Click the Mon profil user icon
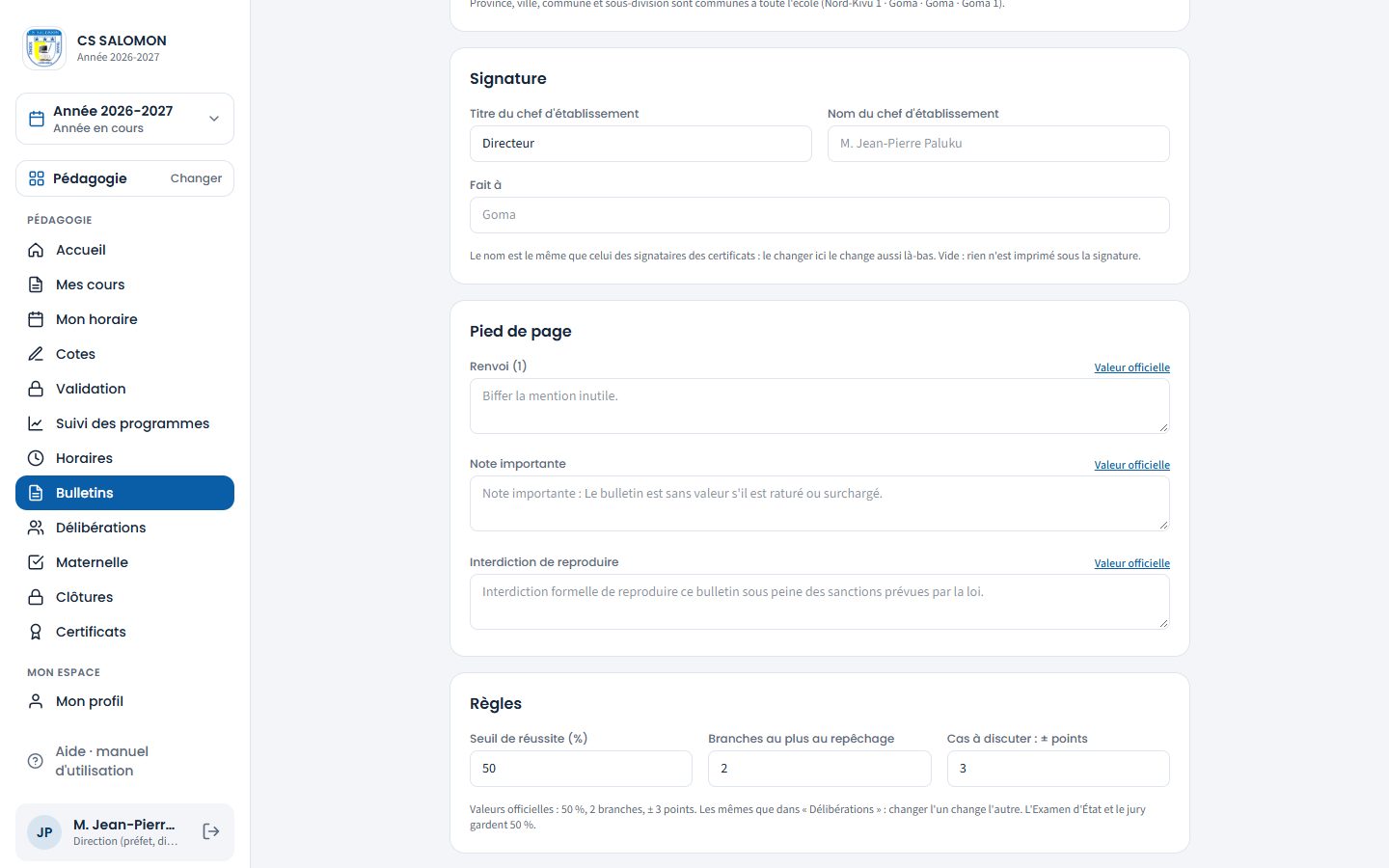 pos(36,701)
